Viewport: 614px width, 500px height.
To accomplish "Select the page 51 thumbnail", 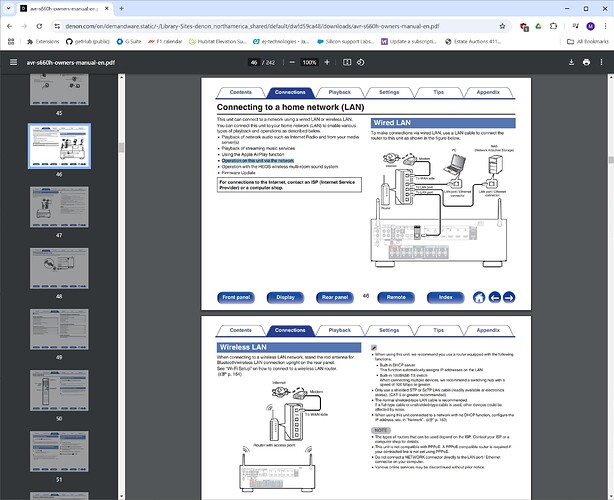I will (x=59, y=451).
